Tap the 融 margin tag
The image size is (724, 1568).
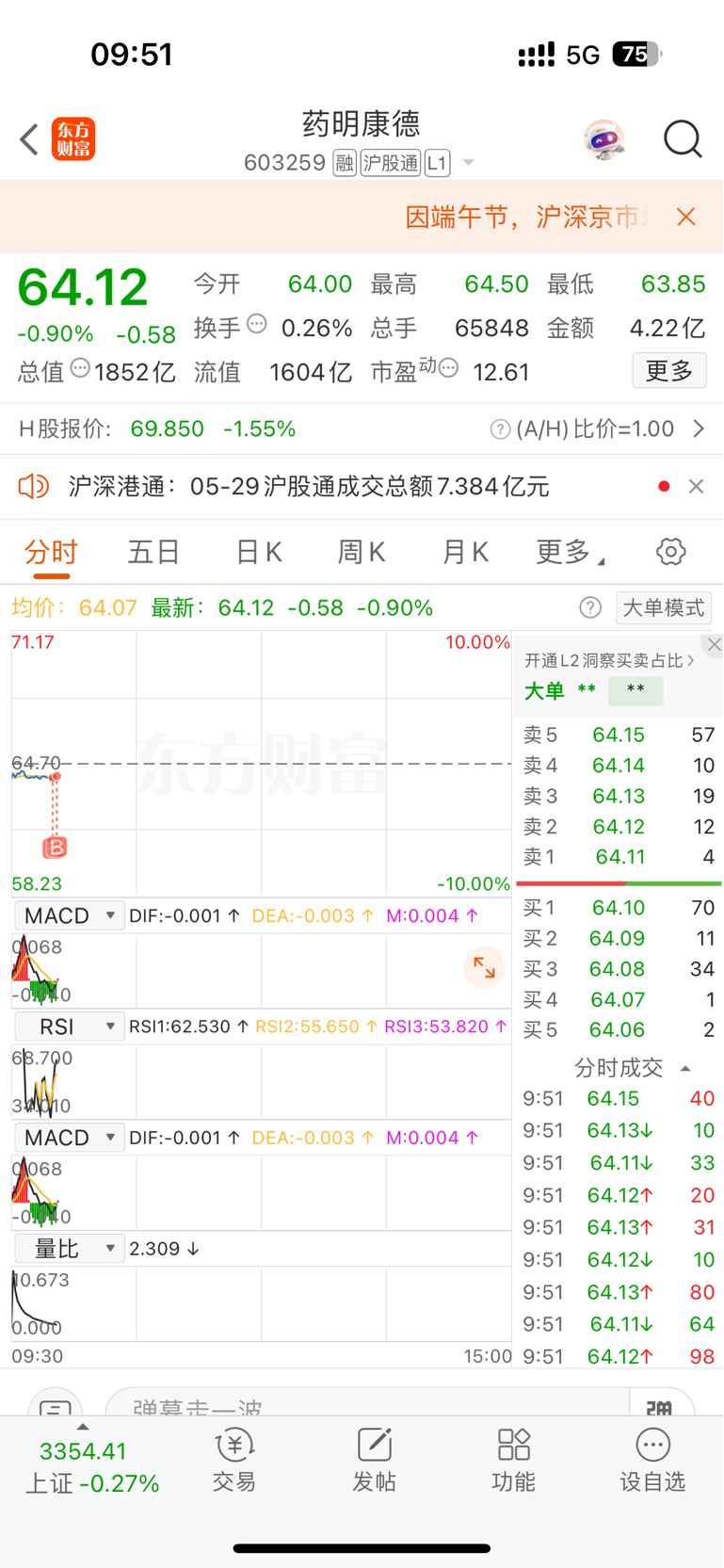click(x=345, y=163)
